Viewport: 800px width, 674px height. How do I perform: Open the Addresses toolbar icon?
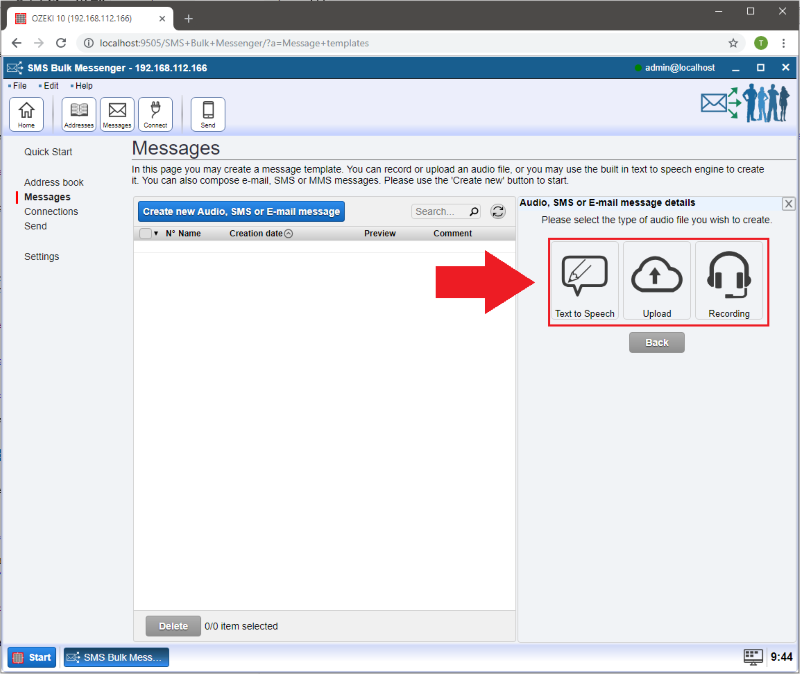click(x=79, y=114)
